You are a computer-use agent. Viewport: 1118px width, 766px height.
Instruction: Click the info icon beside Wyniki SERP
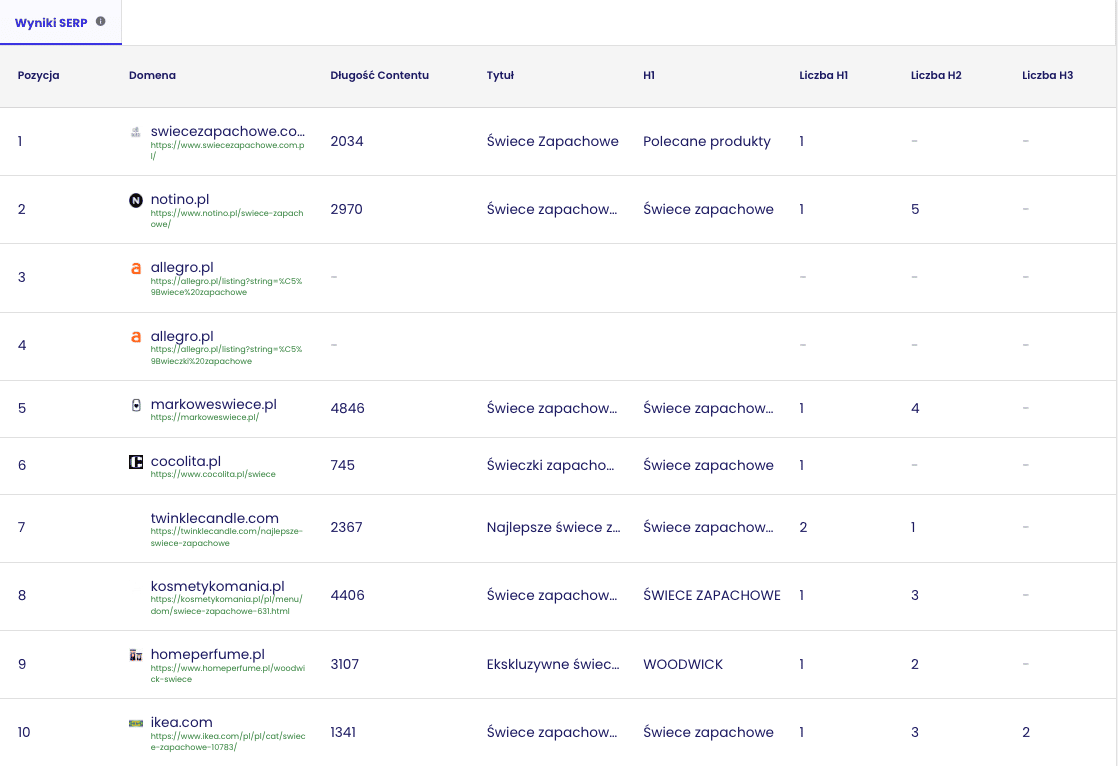[x=101, y=21]
